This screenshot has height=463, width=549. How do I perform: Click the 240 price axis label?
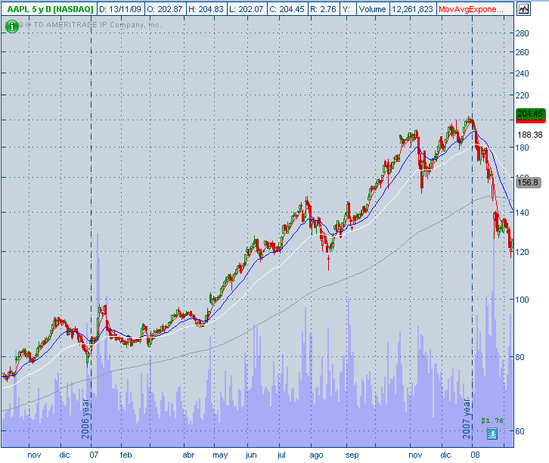pos(522,74)
